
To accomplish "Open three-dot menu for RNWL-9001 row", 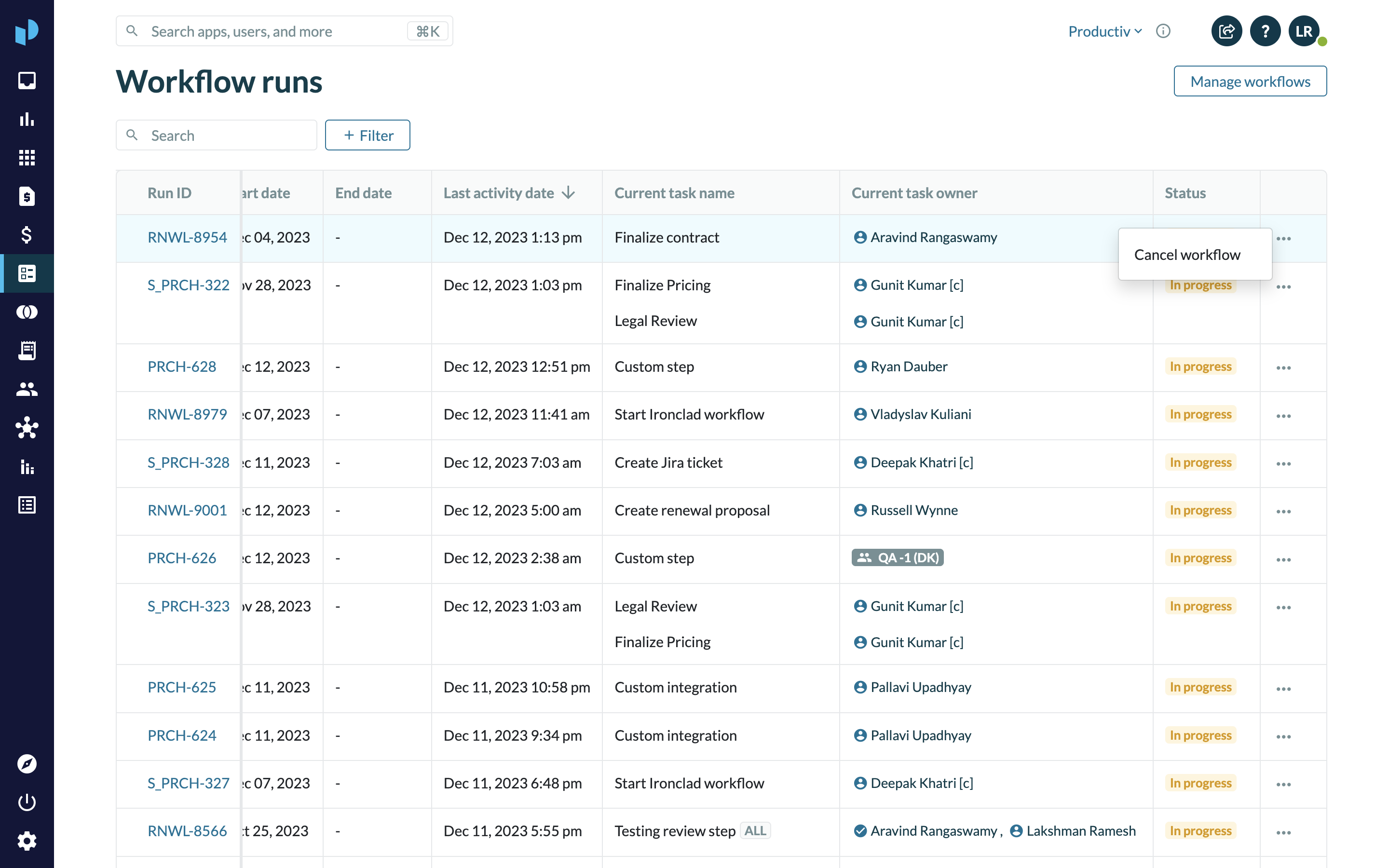I will click(x=1283, y=511).
